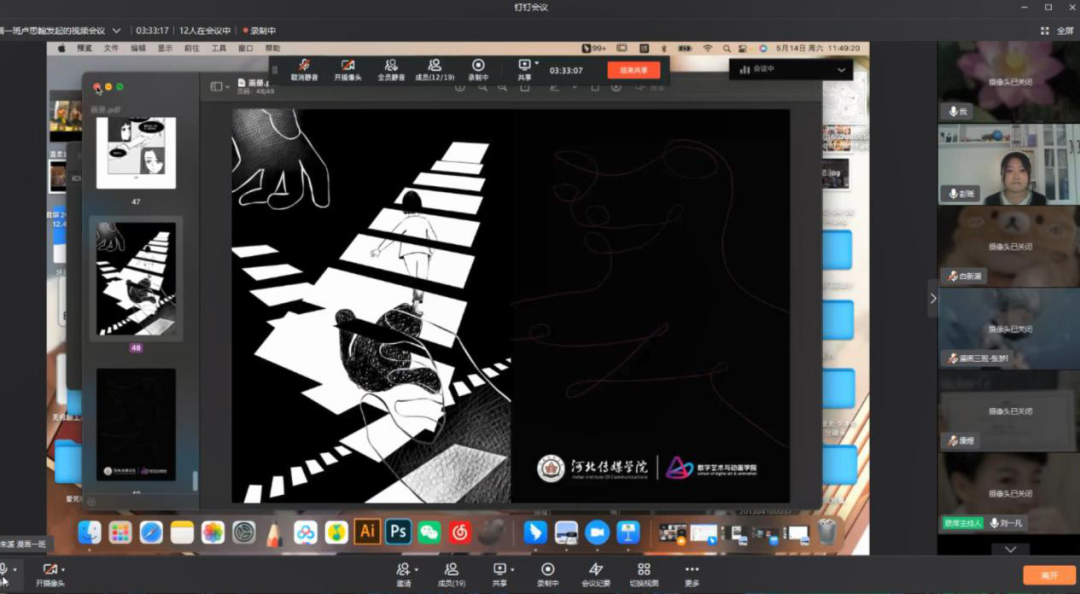Open Keynote in the Dock
This screenshot has height=594, width=1080.
coord(628,533)
